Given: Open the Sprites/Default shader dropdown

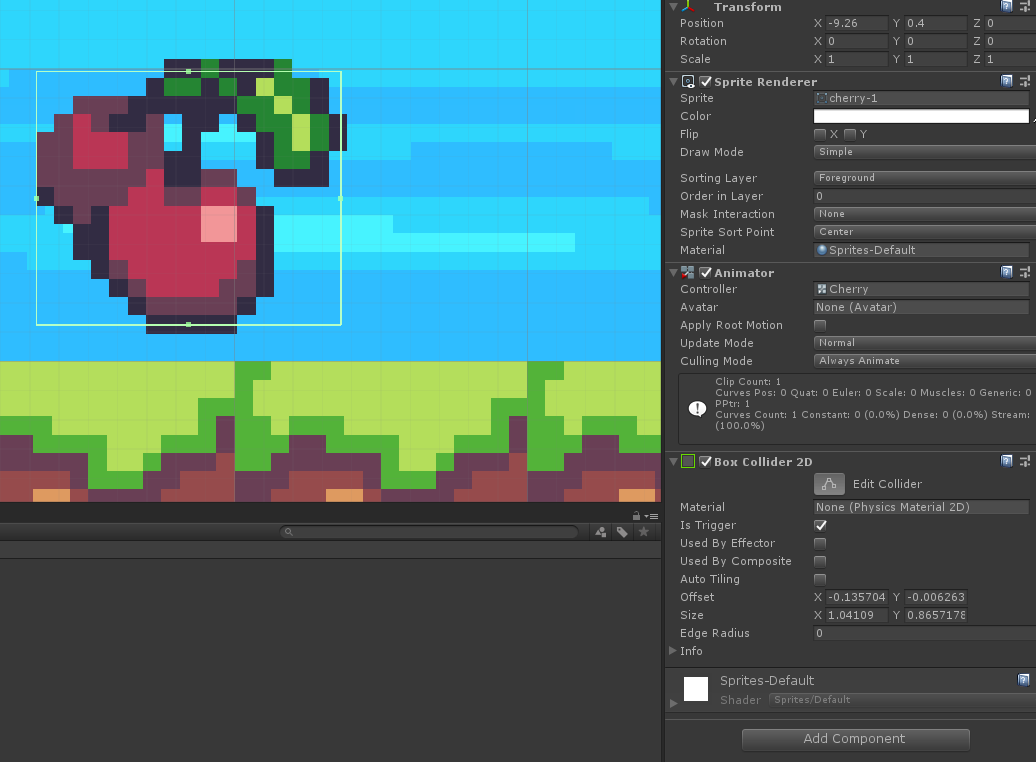Looking at the screenshot, I should (x=902, y=700).
